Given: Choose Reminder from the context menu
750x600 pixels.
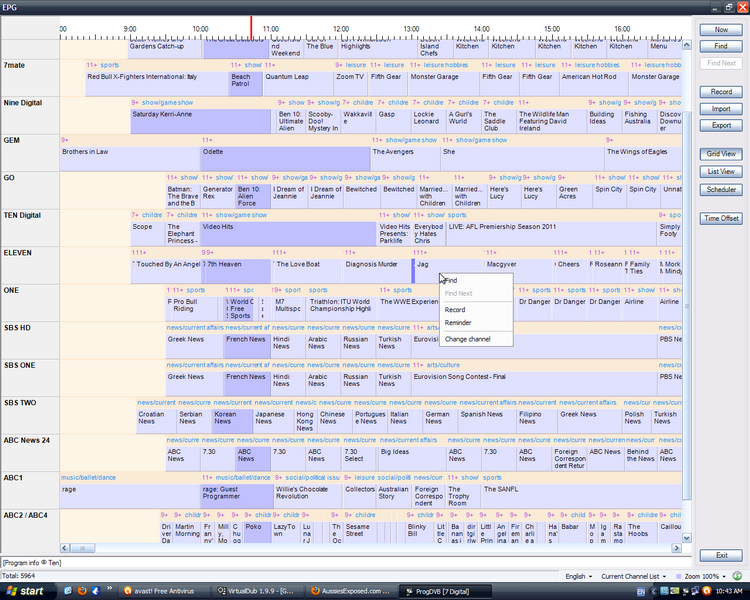Looking at the screenshot, I should click(x=457, y=323).
